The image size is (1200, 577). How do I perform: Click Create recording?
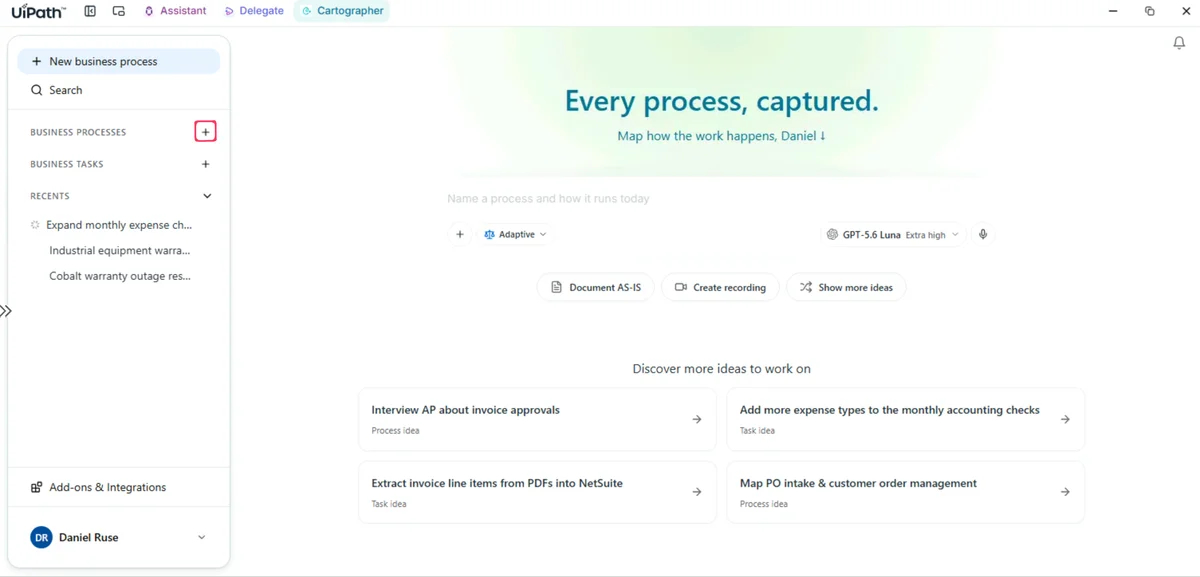point(720,287)
